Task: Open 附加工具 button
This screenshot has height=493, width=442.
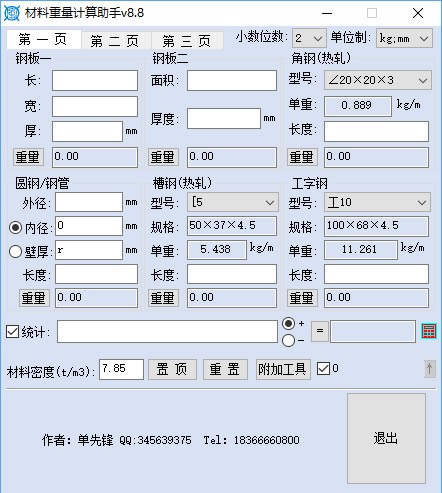Action: click(283, 369)
